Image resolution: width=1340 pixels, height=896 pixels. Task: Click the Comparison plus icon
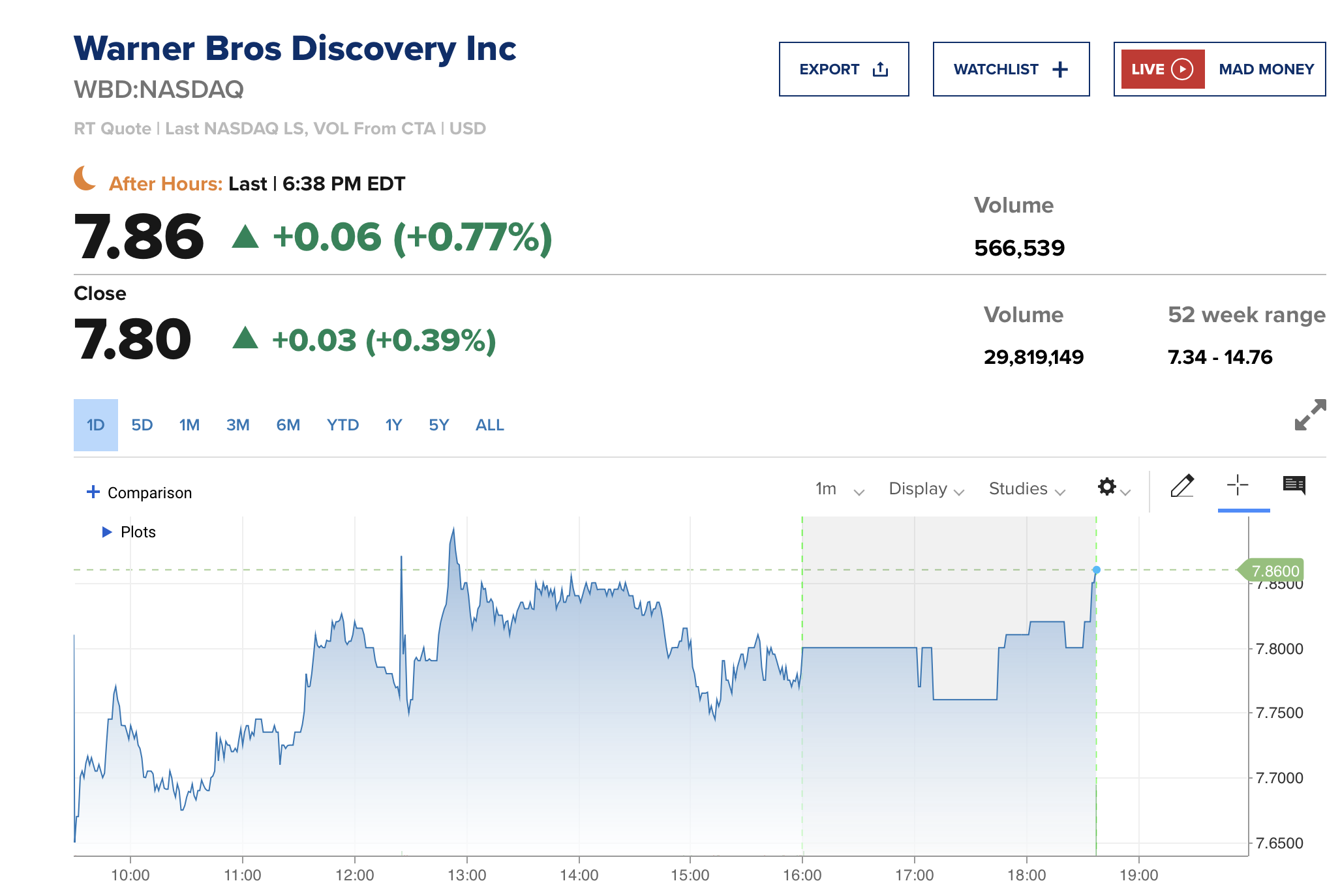coord(93,492)
